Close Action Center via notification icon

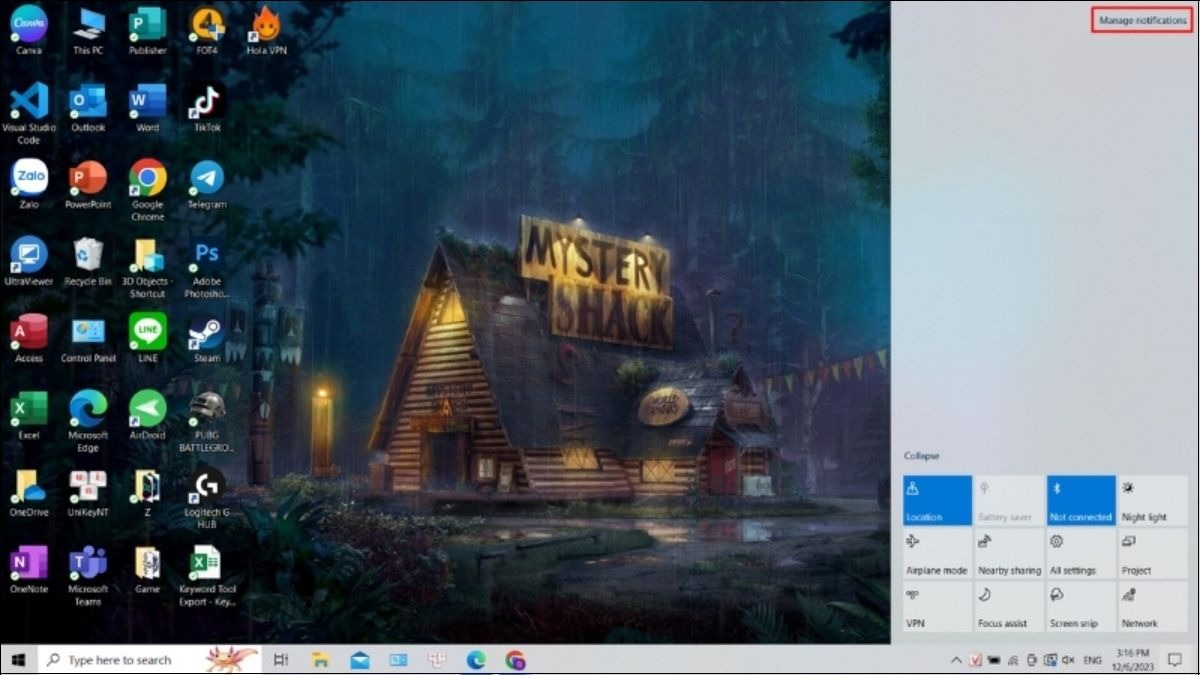(1175, 660)
